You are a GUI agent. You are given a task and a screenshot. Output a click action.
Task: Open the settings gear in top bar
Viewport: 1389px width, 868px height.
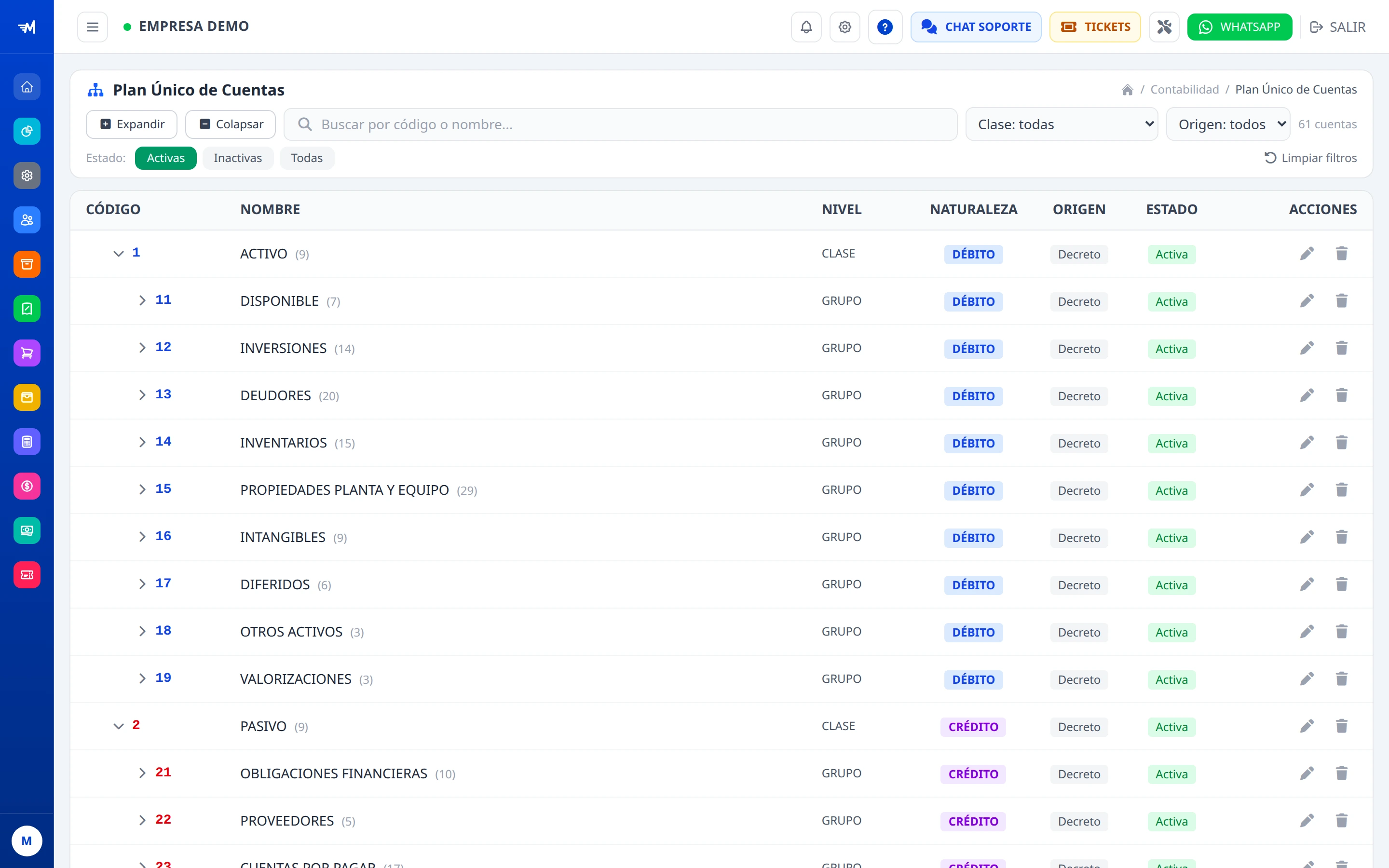click(844, 27)
